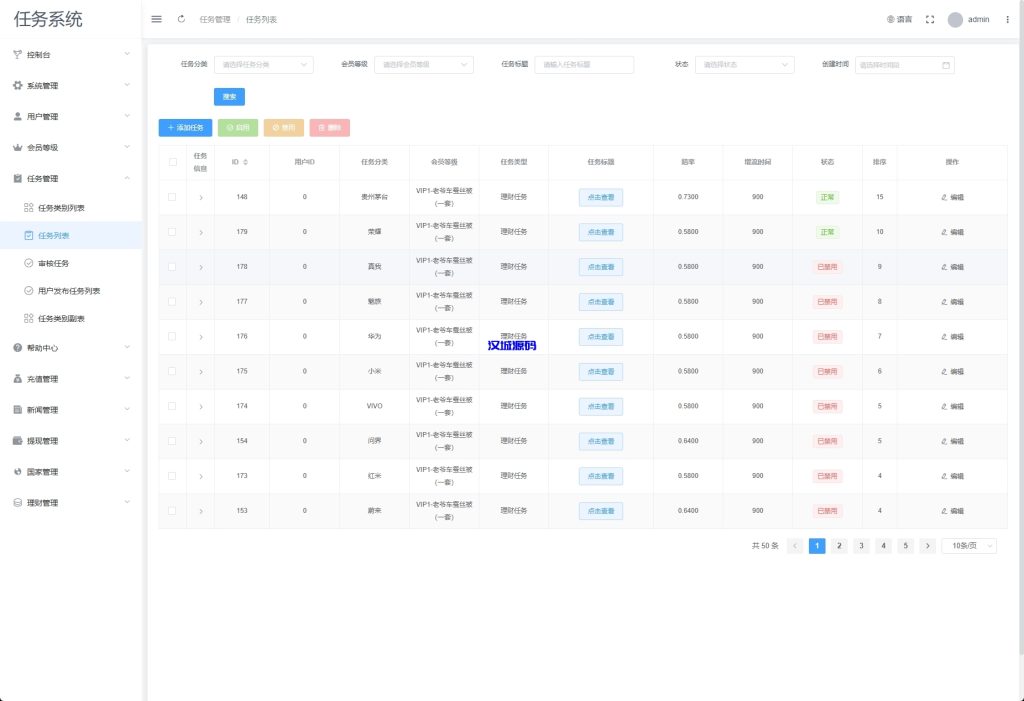This screenshot has width=1024, height=701.
Task: Click the refresh icon in the top bar
Action: coord(181,19)
